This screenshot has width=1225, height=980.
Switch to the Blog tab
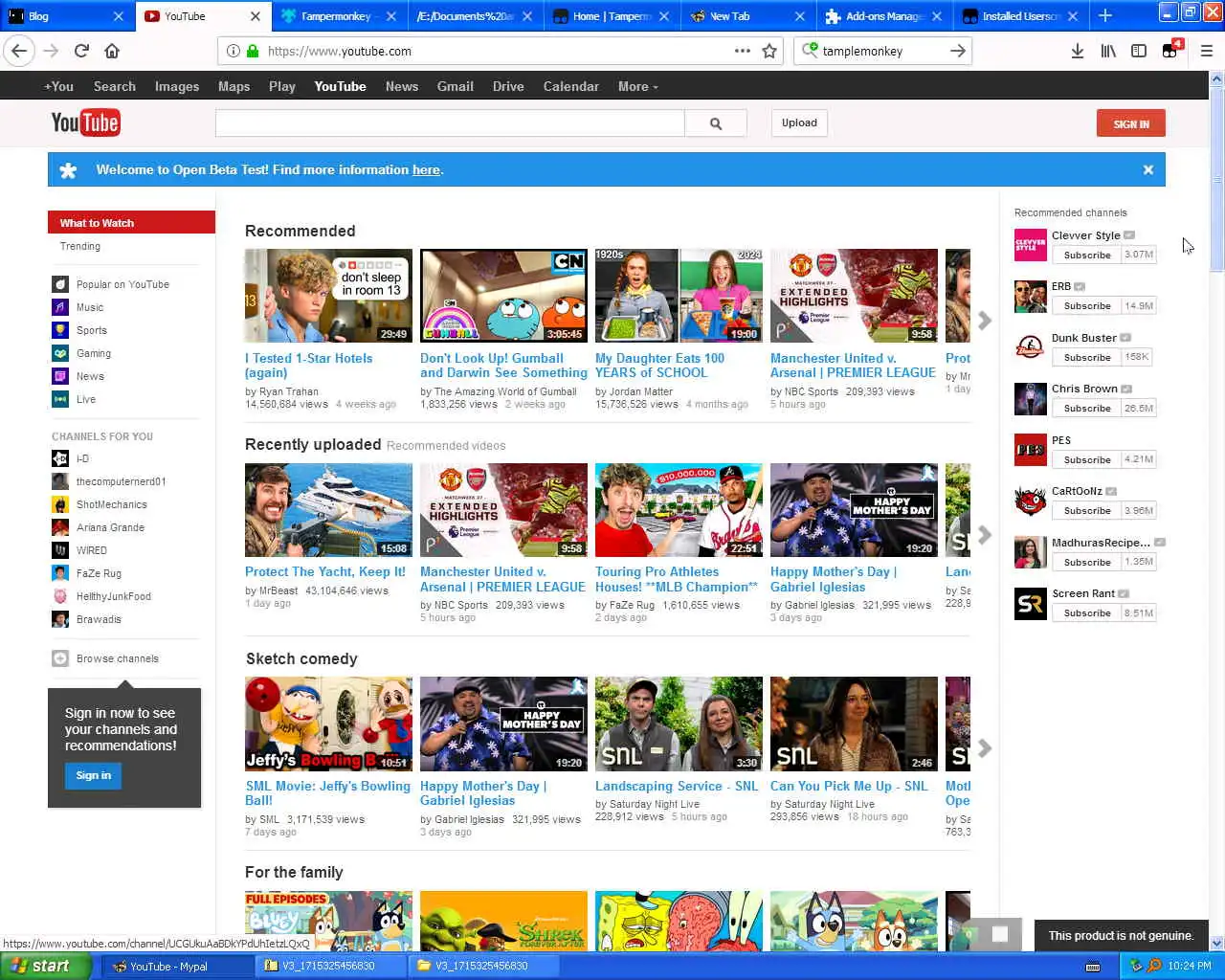pos(65,16)
